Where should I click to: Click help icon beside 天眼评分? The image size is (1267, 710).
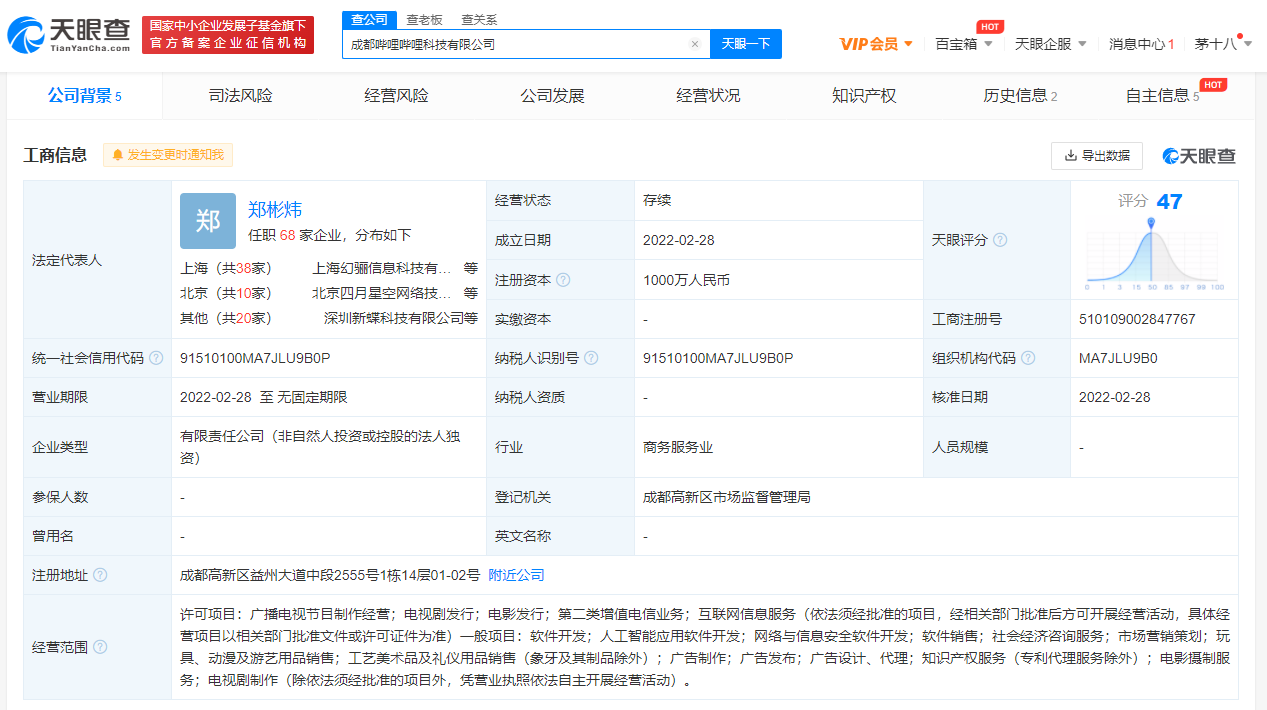1000,240
